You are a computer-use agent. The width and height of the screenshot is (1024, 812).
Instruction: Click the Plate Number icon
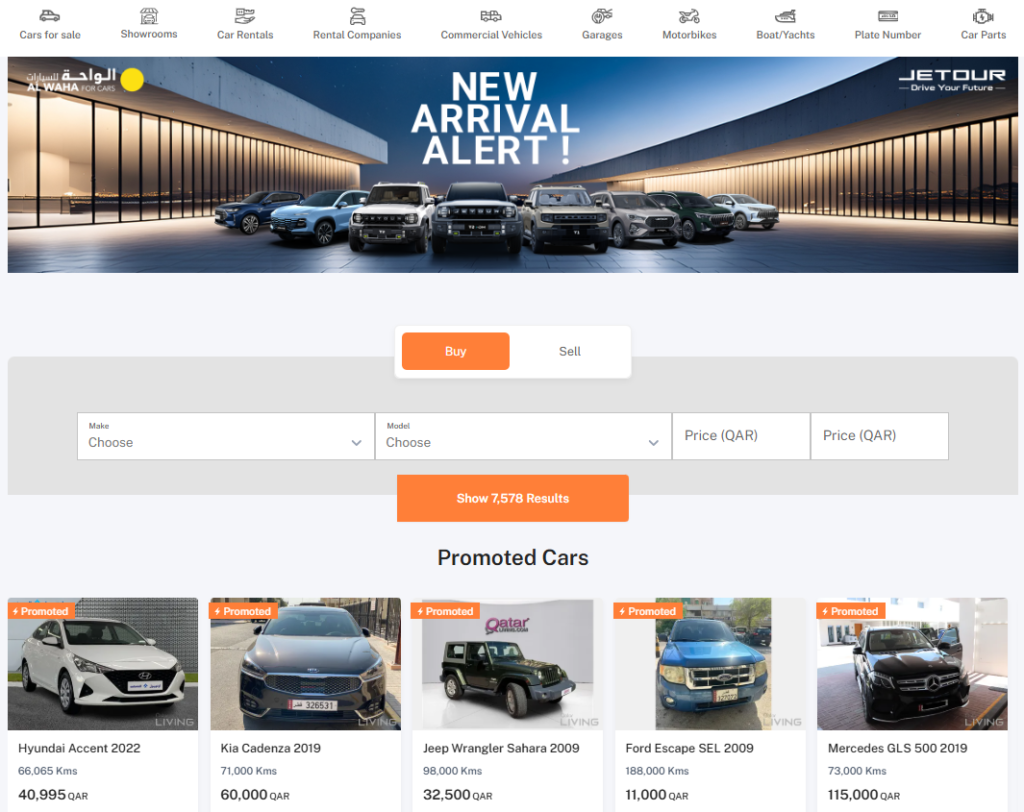(x=888, y=16)
